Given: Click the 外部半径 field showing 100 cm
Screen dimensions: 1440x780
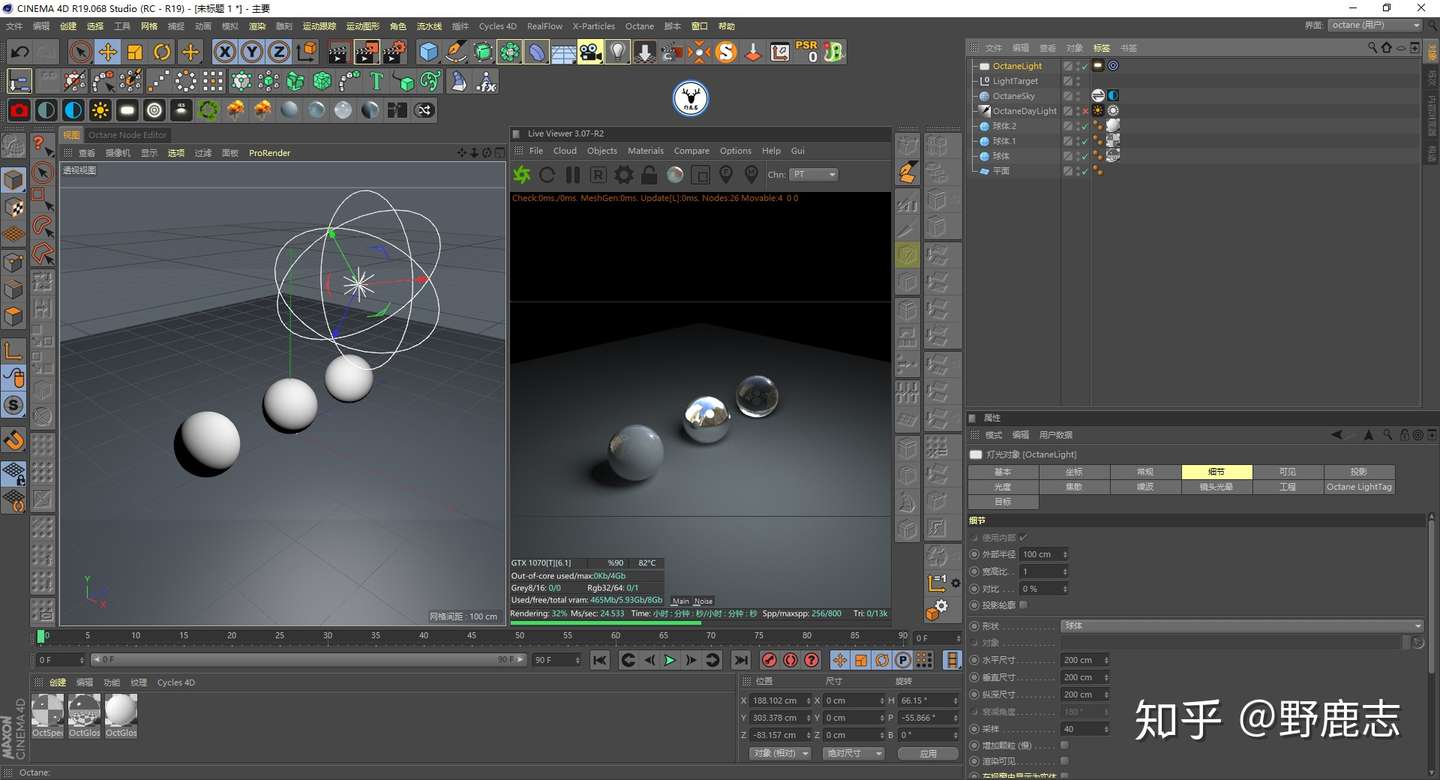Looking at the screenshot, I should coord(1043,554).
